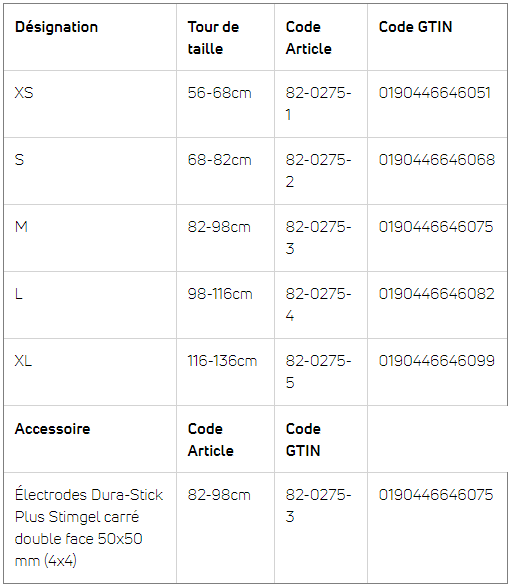Image resolution: width=512 pixels, height=588 pixels.
Task: Click the Électrodes Dura-Stick Plus Stimgel text
Action: pos(89,506)
